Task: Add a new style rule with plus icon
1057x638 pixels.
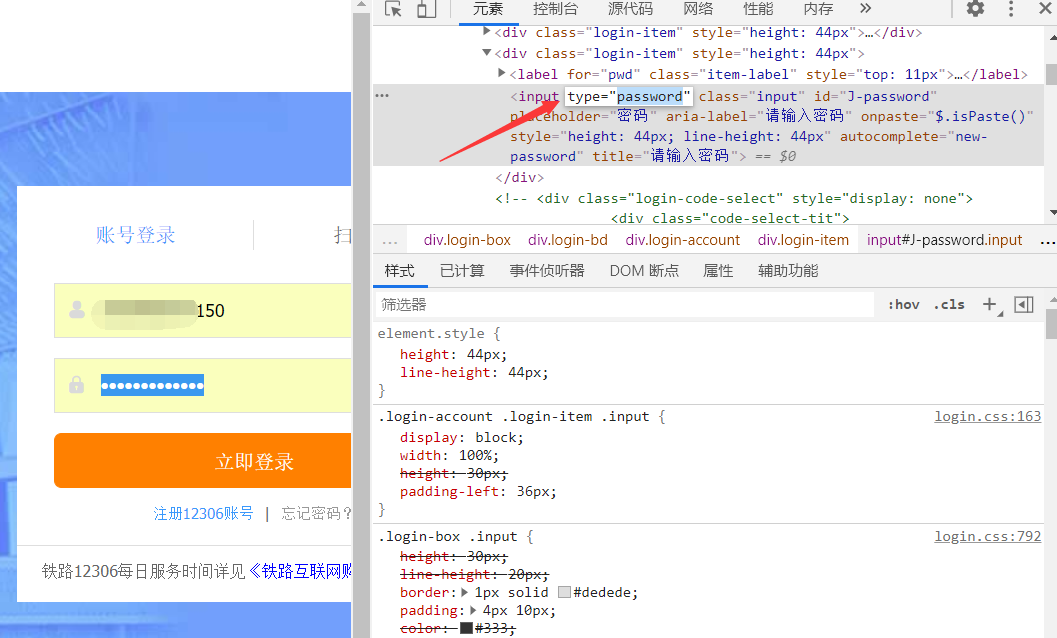Action: coord(989,304)
